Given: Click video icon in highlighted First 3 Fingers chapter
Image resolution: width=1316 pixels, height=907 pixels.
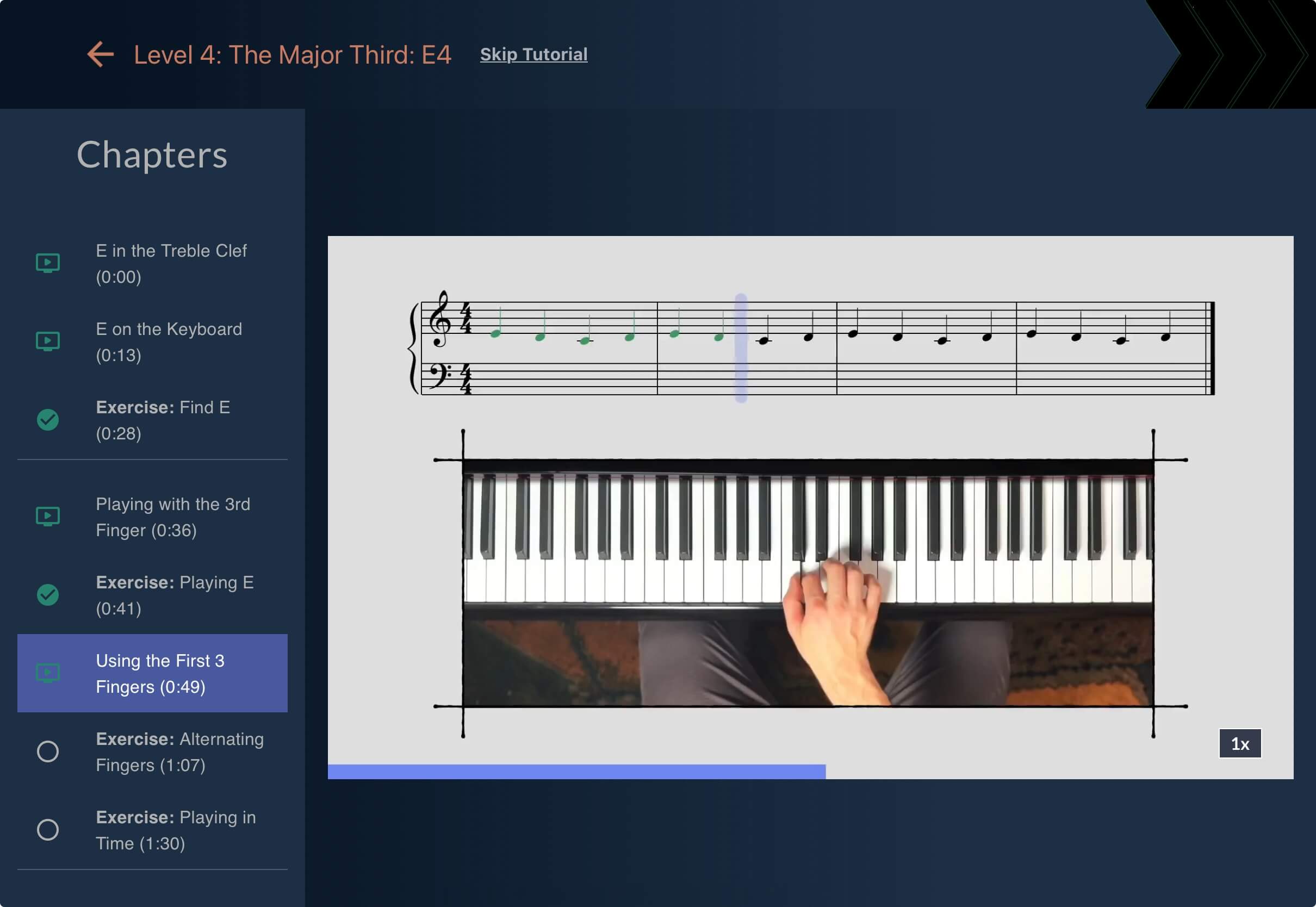Looking at the screenshot, I should [48, 673].
